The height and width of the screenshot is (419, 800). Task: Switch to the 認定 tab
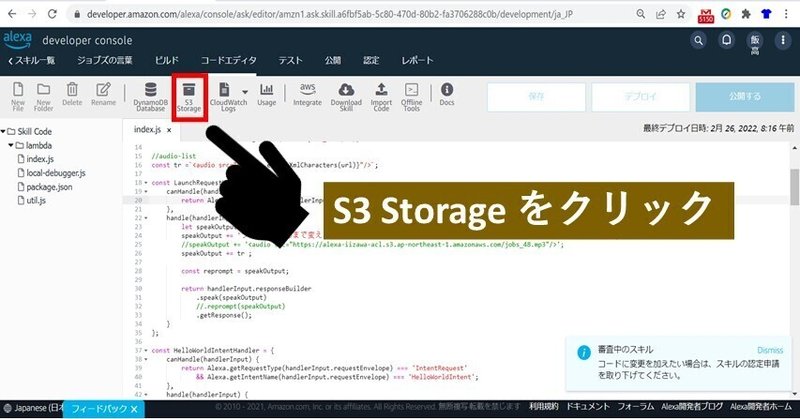pyautogui.click(x=371, y=60)
